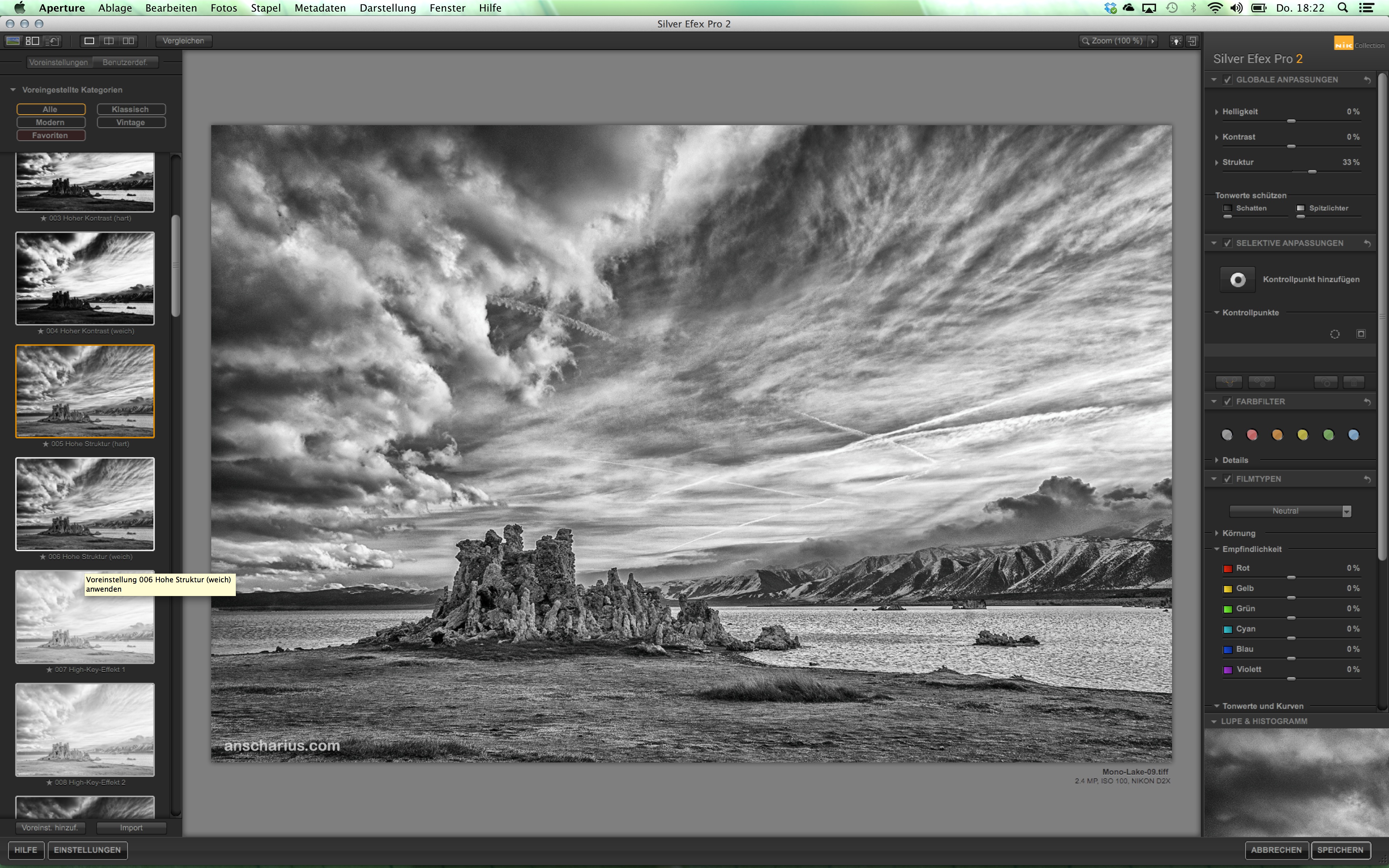Switch to split preview view icon
The width and height of the screenshot is (1389, 868).
109,41
